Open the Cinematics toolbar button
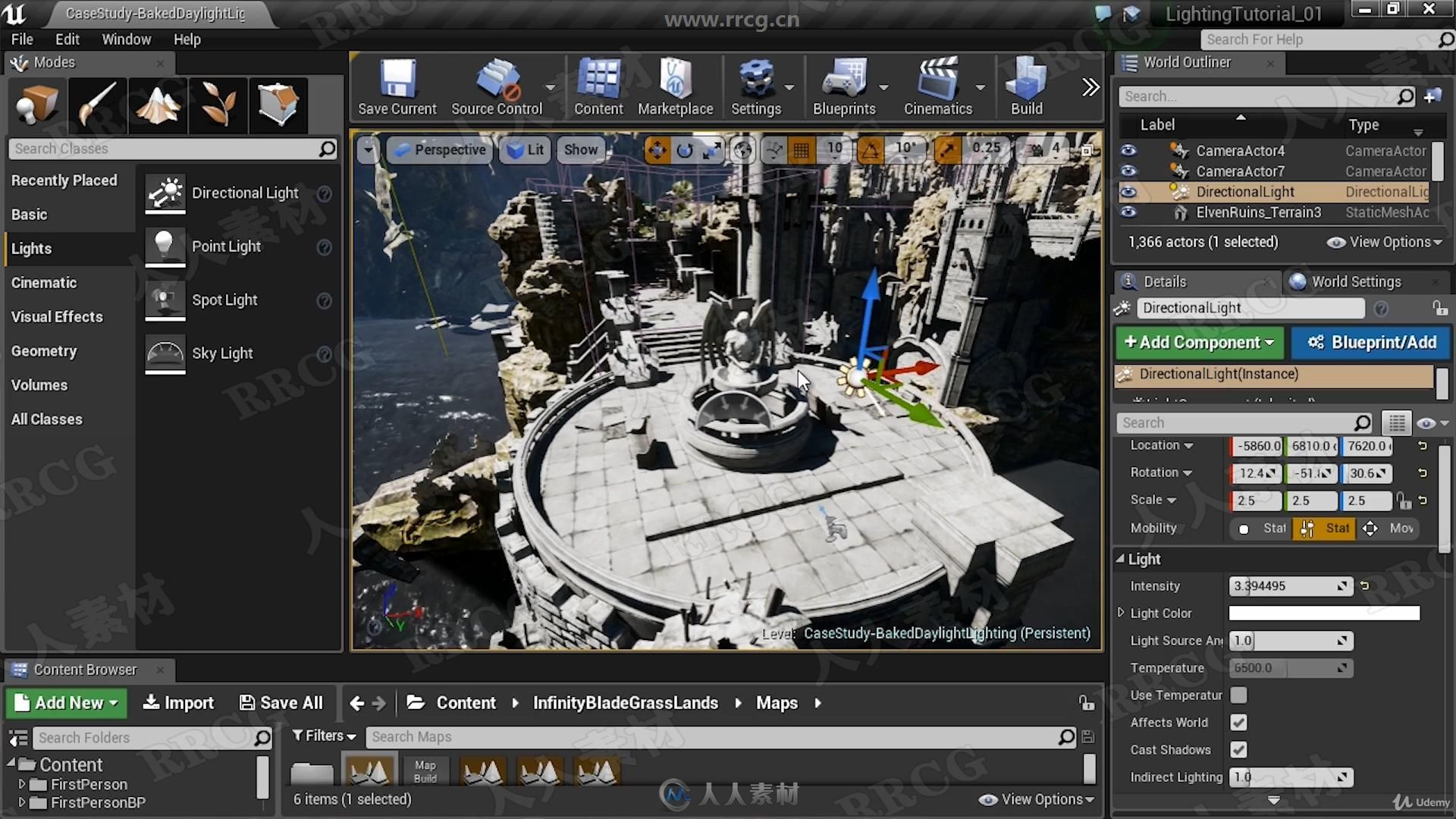 (x=938, y=88)
